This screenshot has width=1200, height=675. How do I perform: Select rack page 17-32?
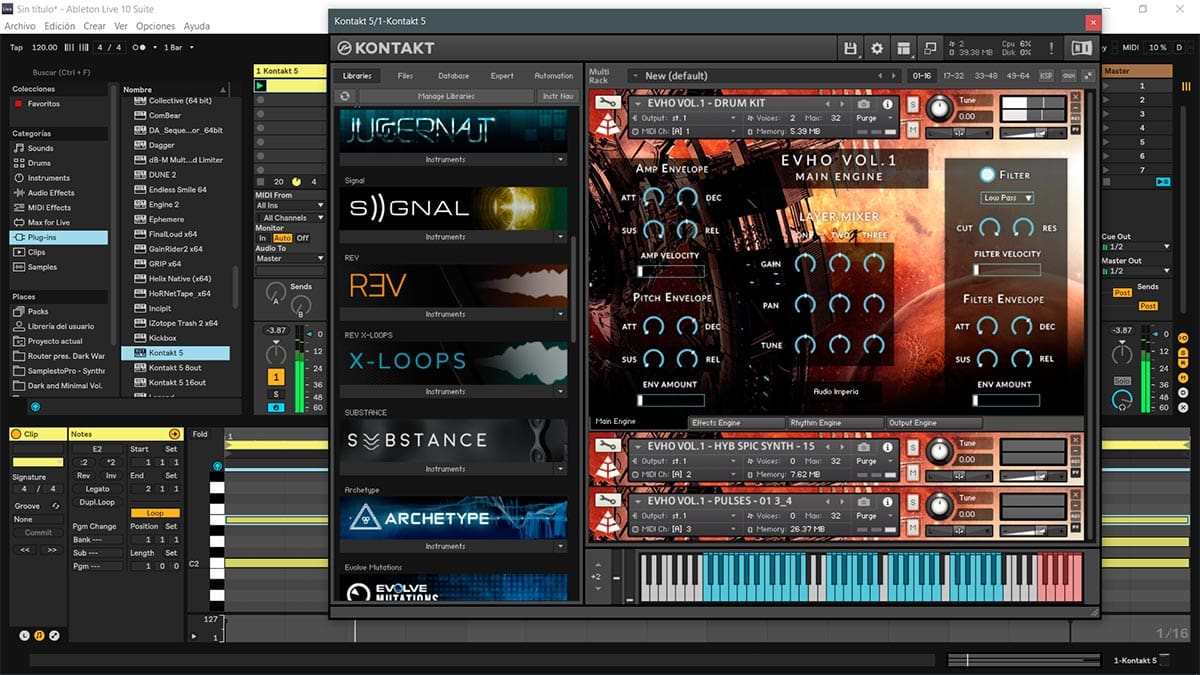coord(953,76)
